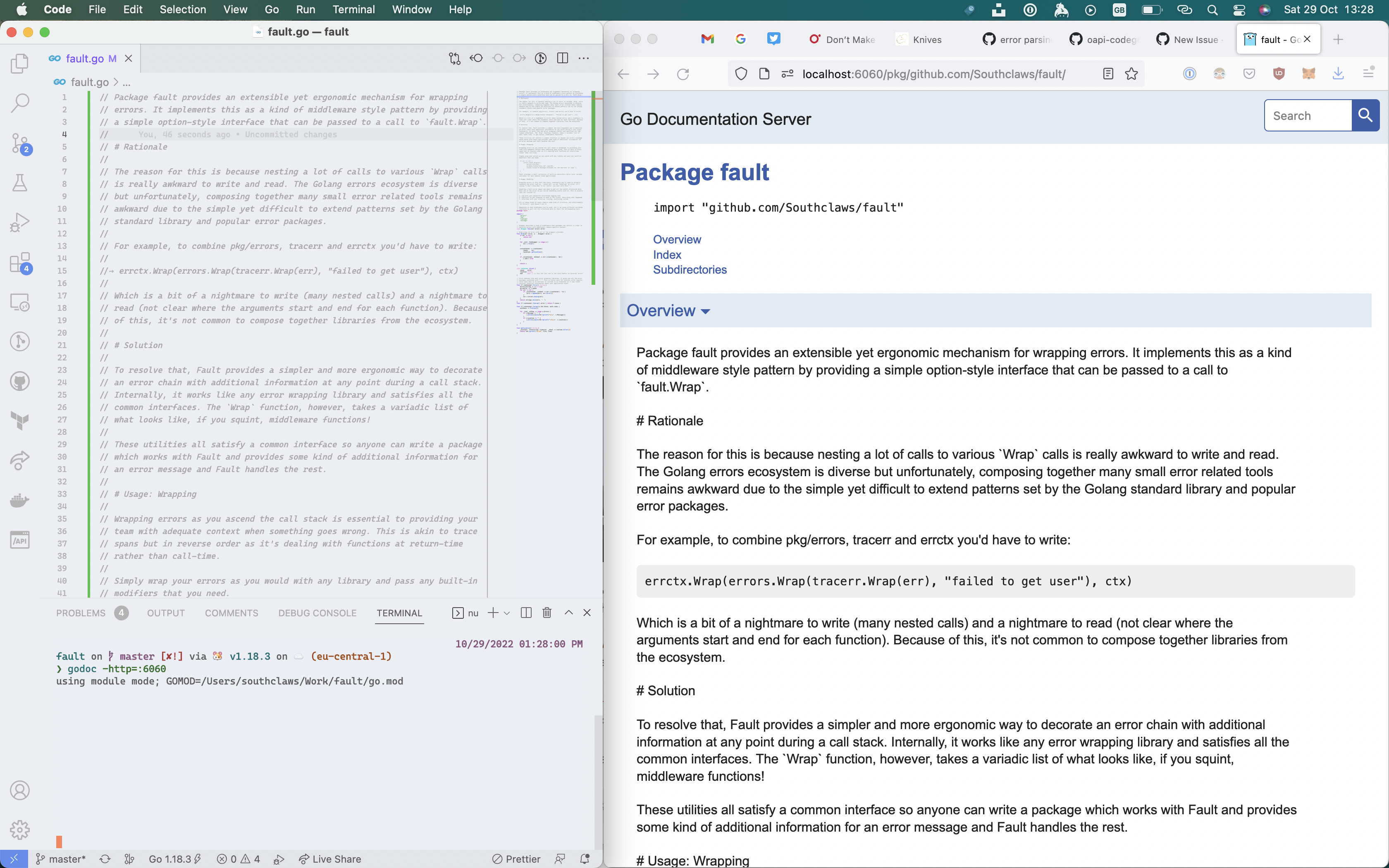The width and height of the screenshot is (1389, 868).
Task: Open the uBlock Origin extension panel
Action: (1279, 73)
